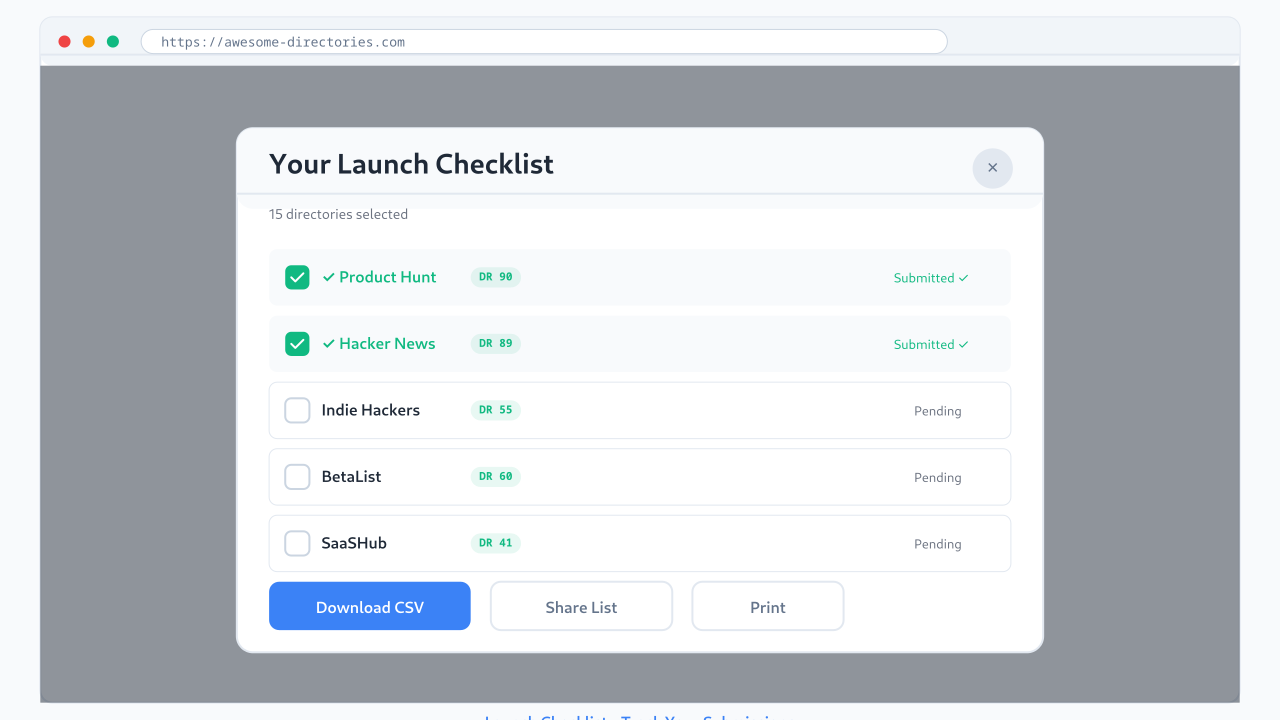Click the DR 41 badge for SaaSHub
The width and height of the screenshot is (1280, 720).
coord(495,543)
